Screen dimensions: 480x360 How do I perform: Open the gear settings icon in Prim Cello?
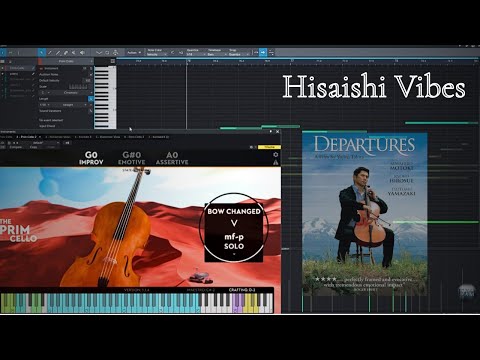click(x=276, y=155)
